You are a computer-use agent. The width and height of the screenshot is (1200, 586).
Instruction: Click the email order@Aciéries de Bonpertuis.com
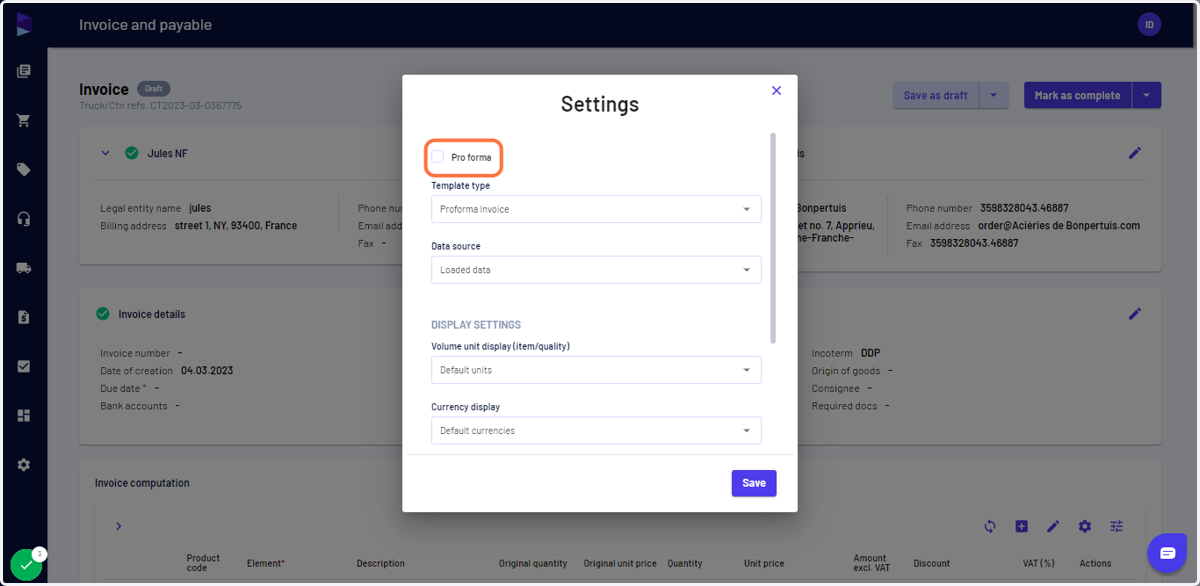[1060, 226]
